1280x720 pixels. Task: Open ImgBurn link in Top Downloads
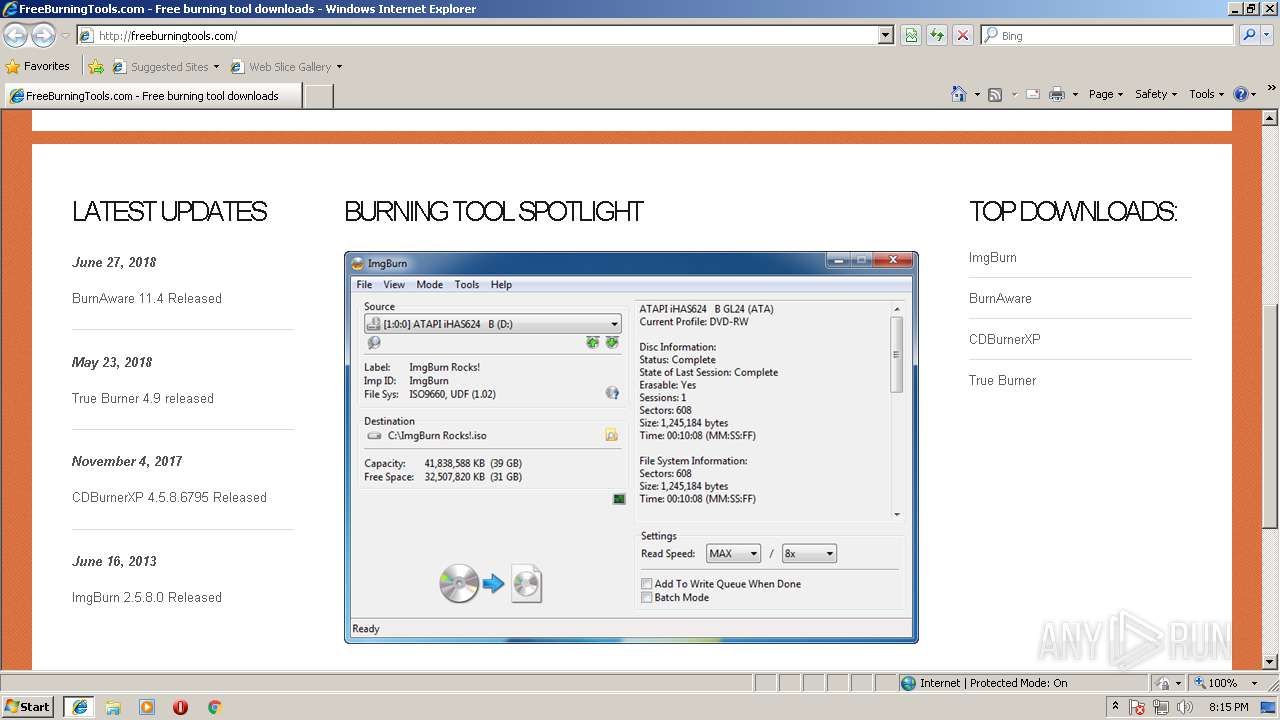point(993,258)
